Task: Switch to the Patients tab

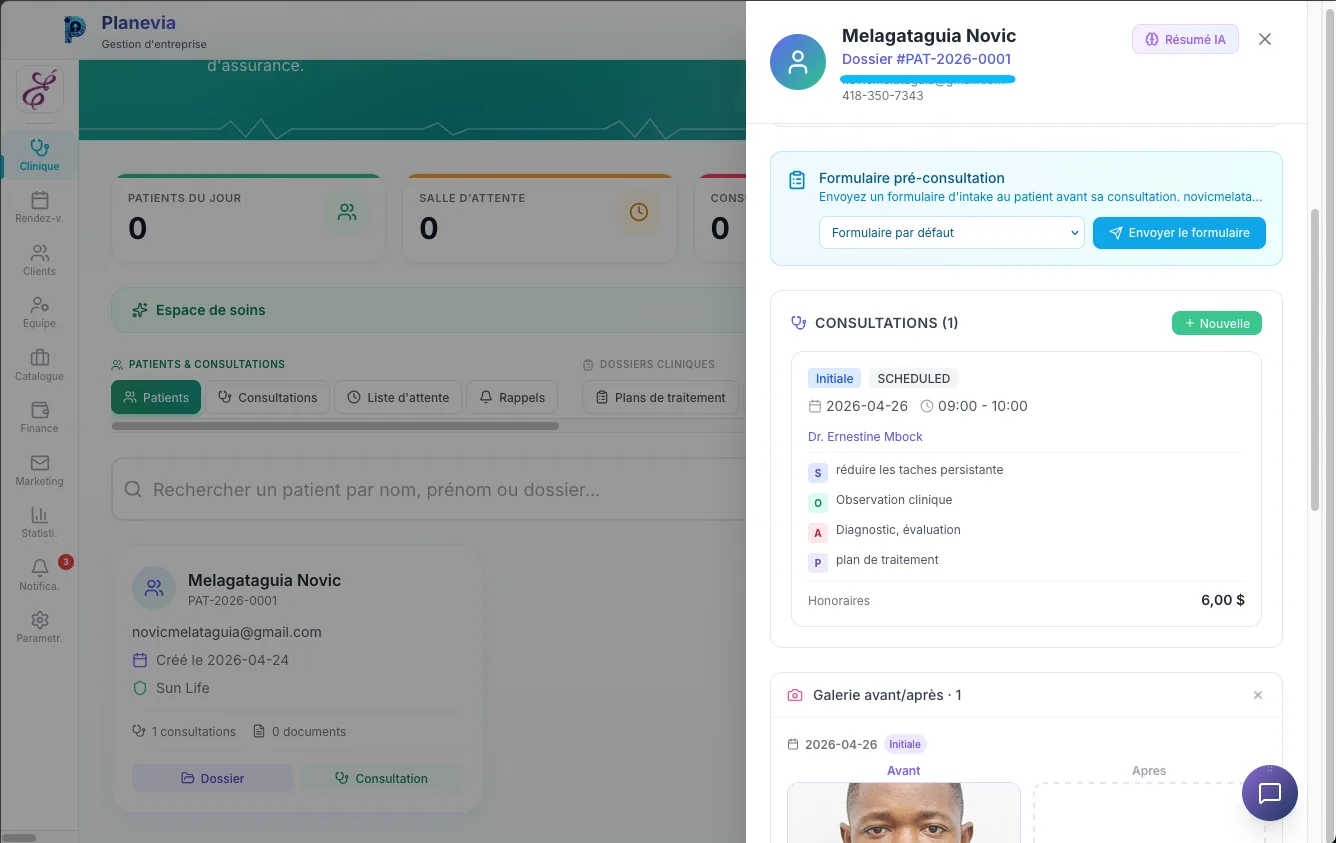Action: click(156, 397)
